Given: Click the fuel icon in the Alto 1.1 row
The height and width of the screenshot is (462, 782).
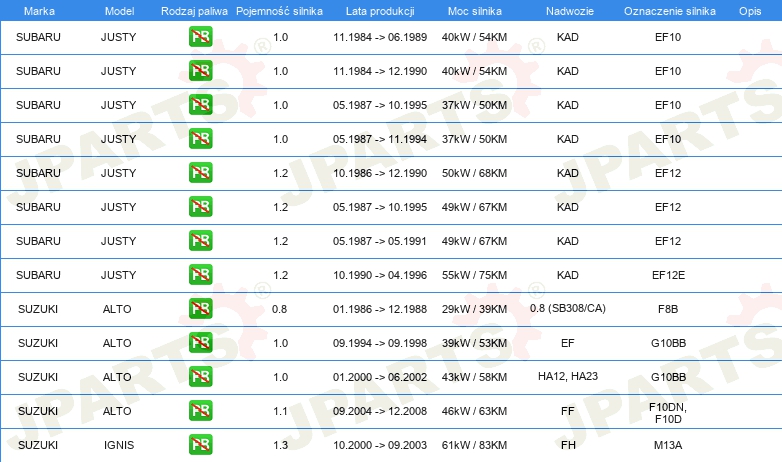Looking at the screenshot, I should 200,410.
